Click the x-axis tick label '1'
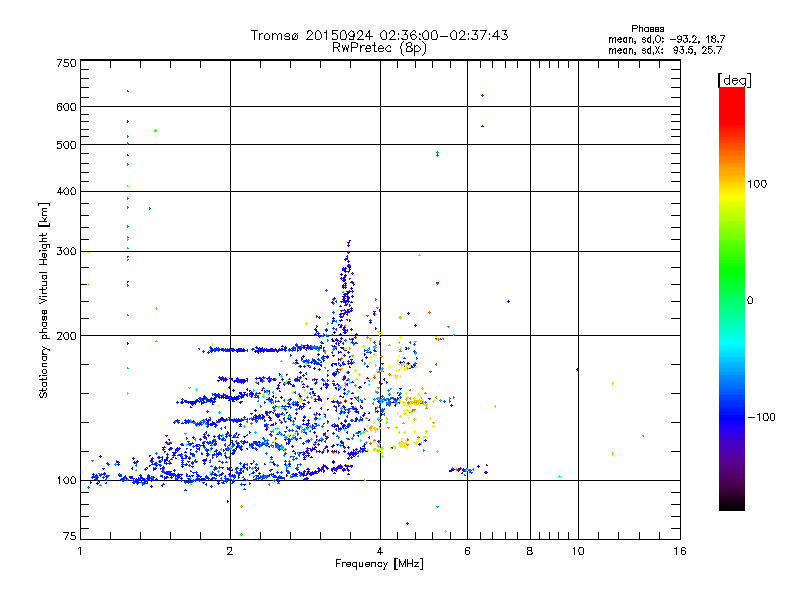This screenshot has width=800, height=600. tap(80, 551)
